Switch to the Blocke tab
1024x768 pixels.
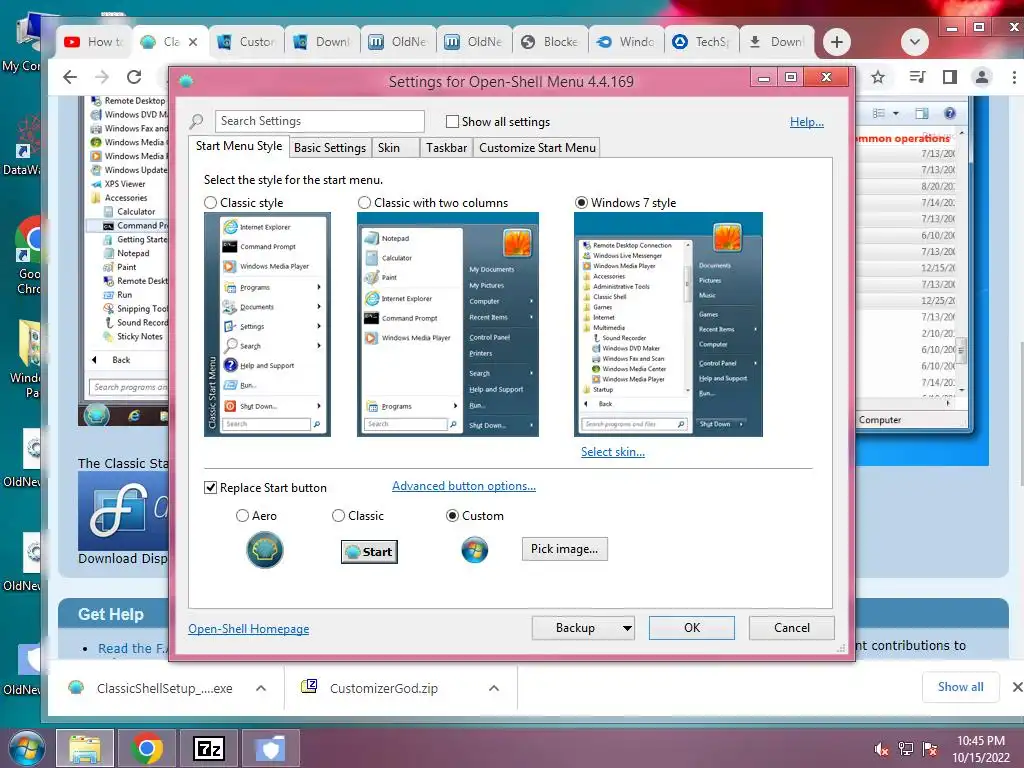tap(551, 42)
